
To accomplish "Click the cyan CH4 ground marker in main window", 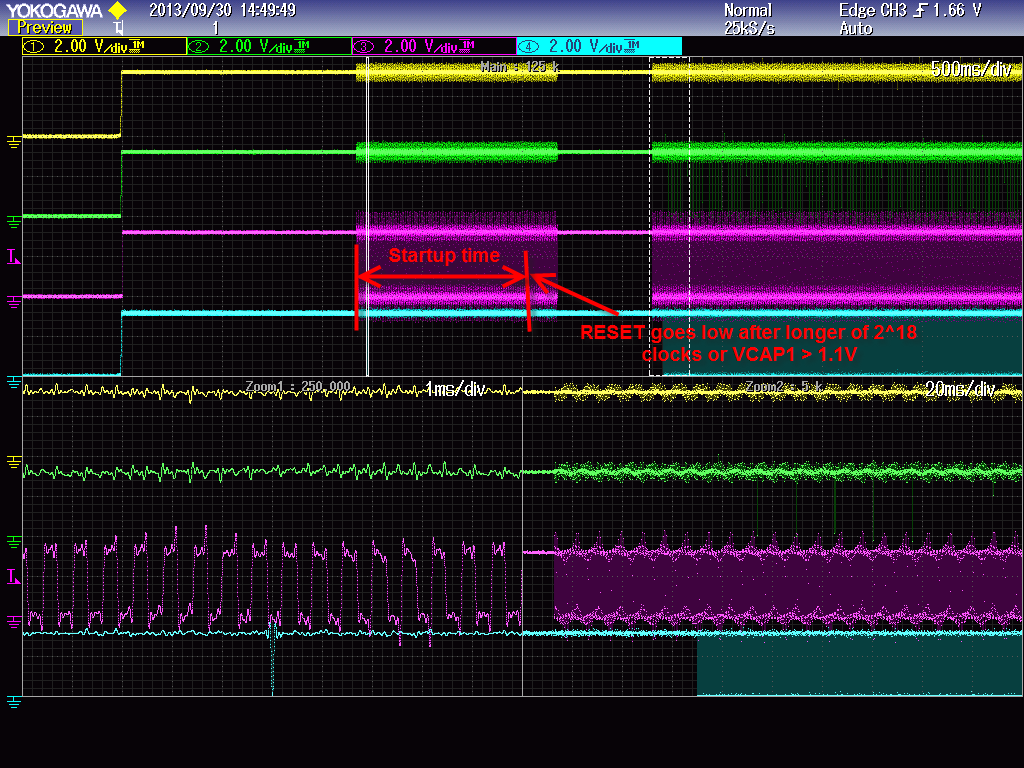I will [x=14, y=382].
